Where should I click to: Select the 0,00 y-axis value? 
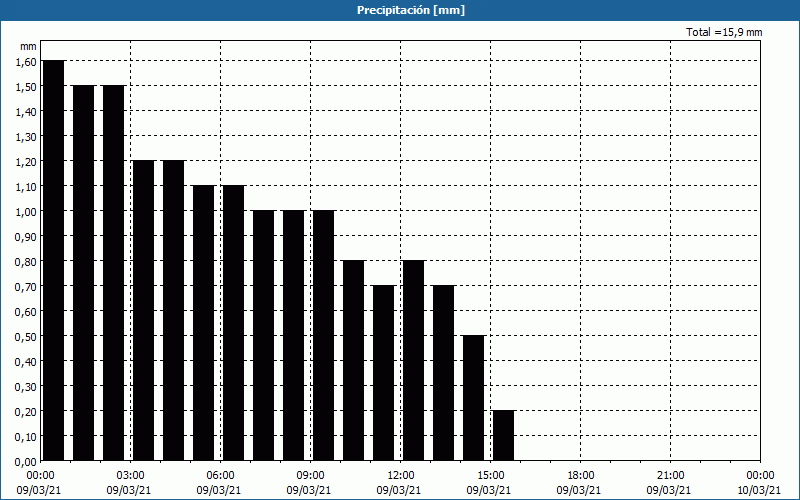(26, 461)
